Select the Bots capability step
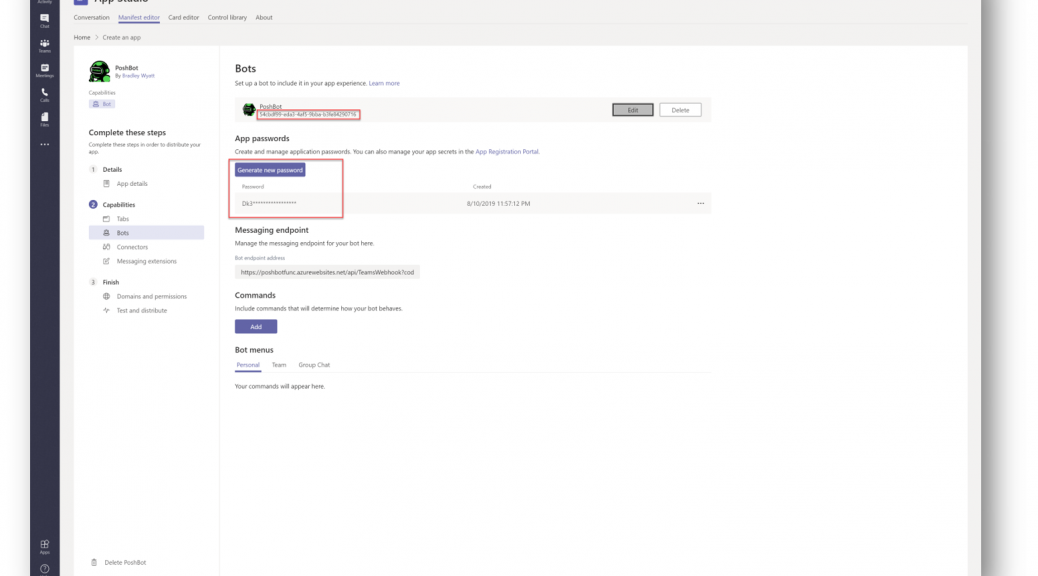This screenshot has width=1038, height=576. pyautogui.click(x=146, y=233)
